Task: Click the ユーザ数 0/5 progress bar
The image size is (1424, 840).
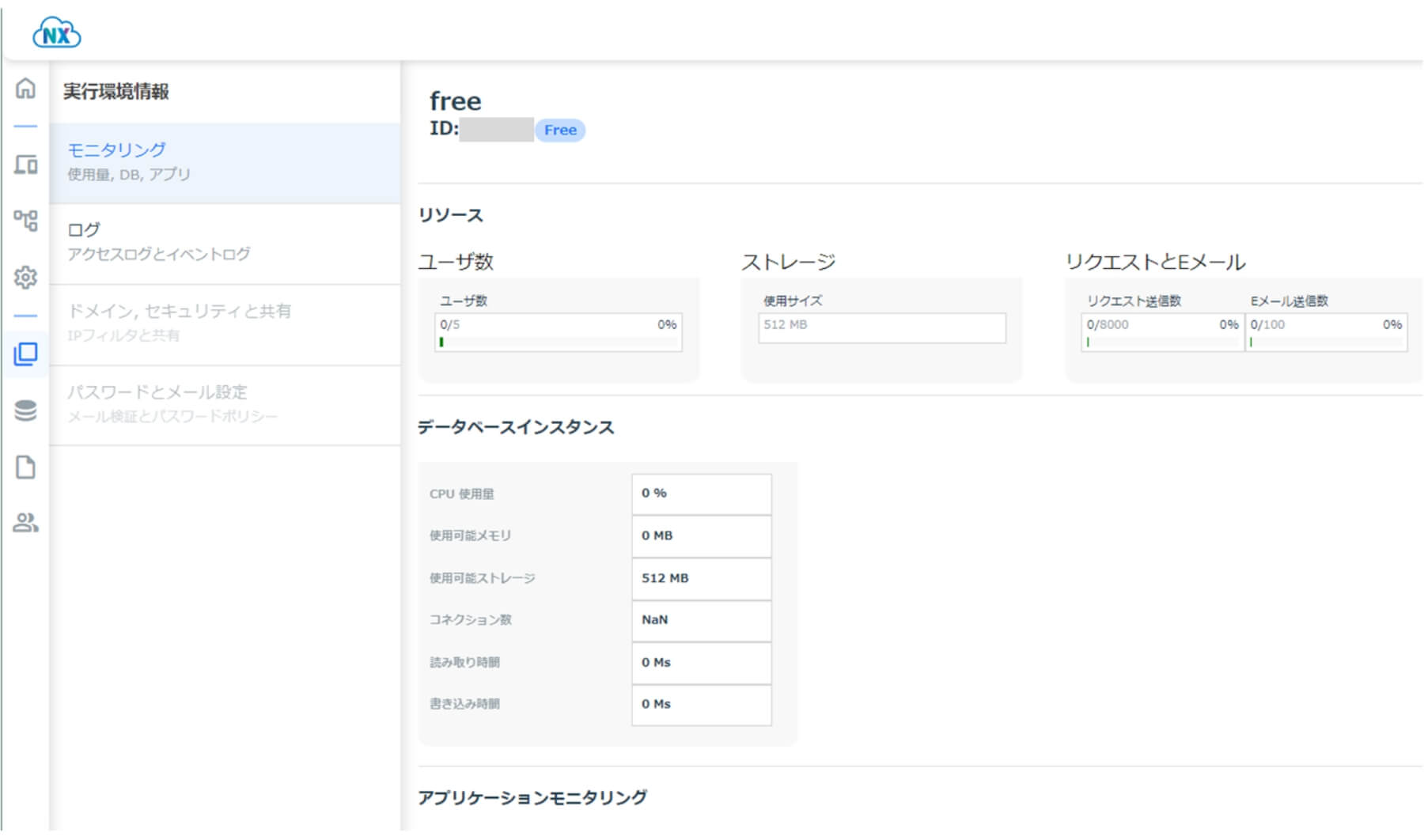Action: (558, 333)
